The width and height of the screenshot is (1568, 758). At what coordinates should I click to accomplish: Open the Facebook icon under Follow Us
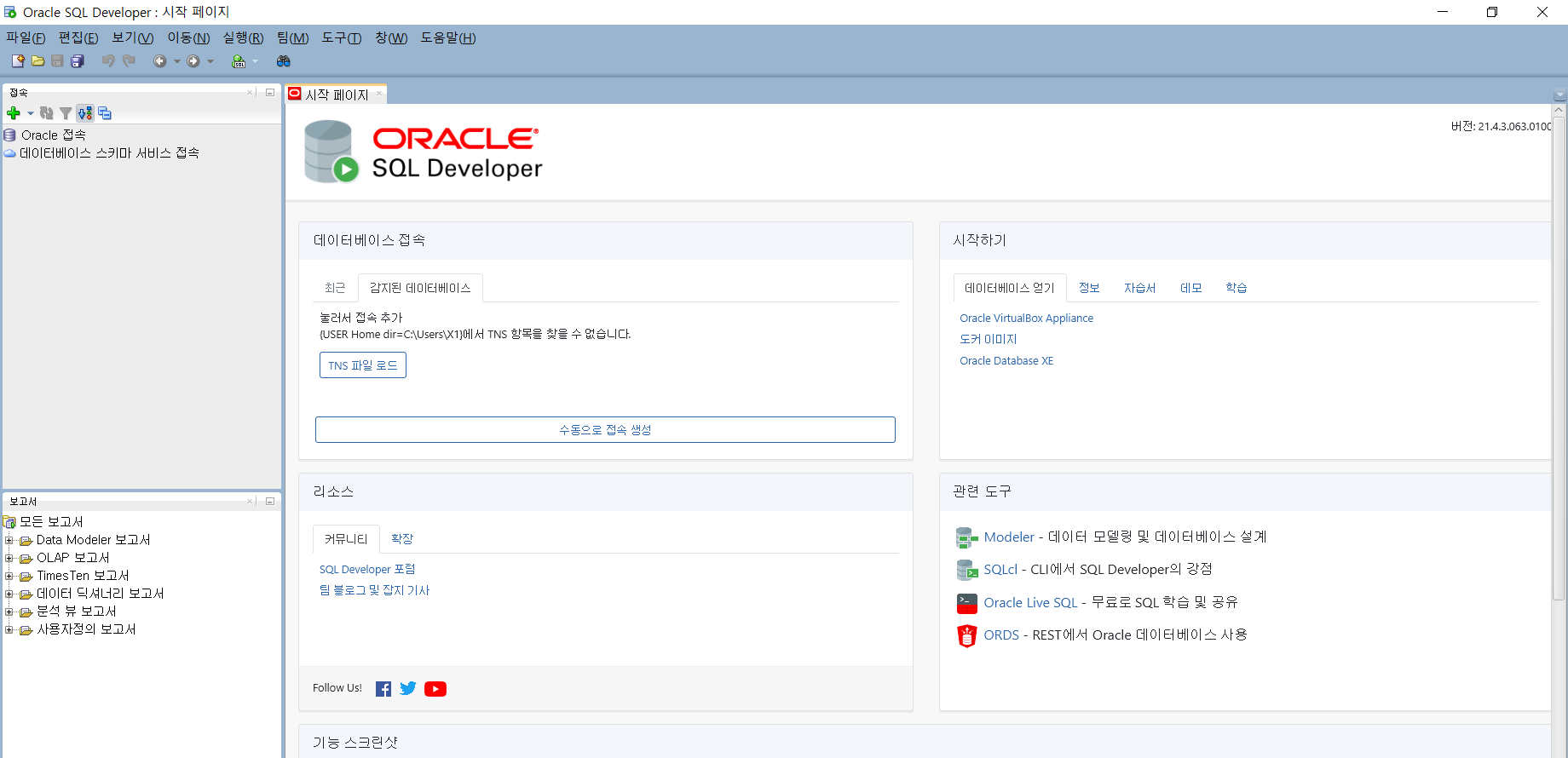(x=383, y=689)
